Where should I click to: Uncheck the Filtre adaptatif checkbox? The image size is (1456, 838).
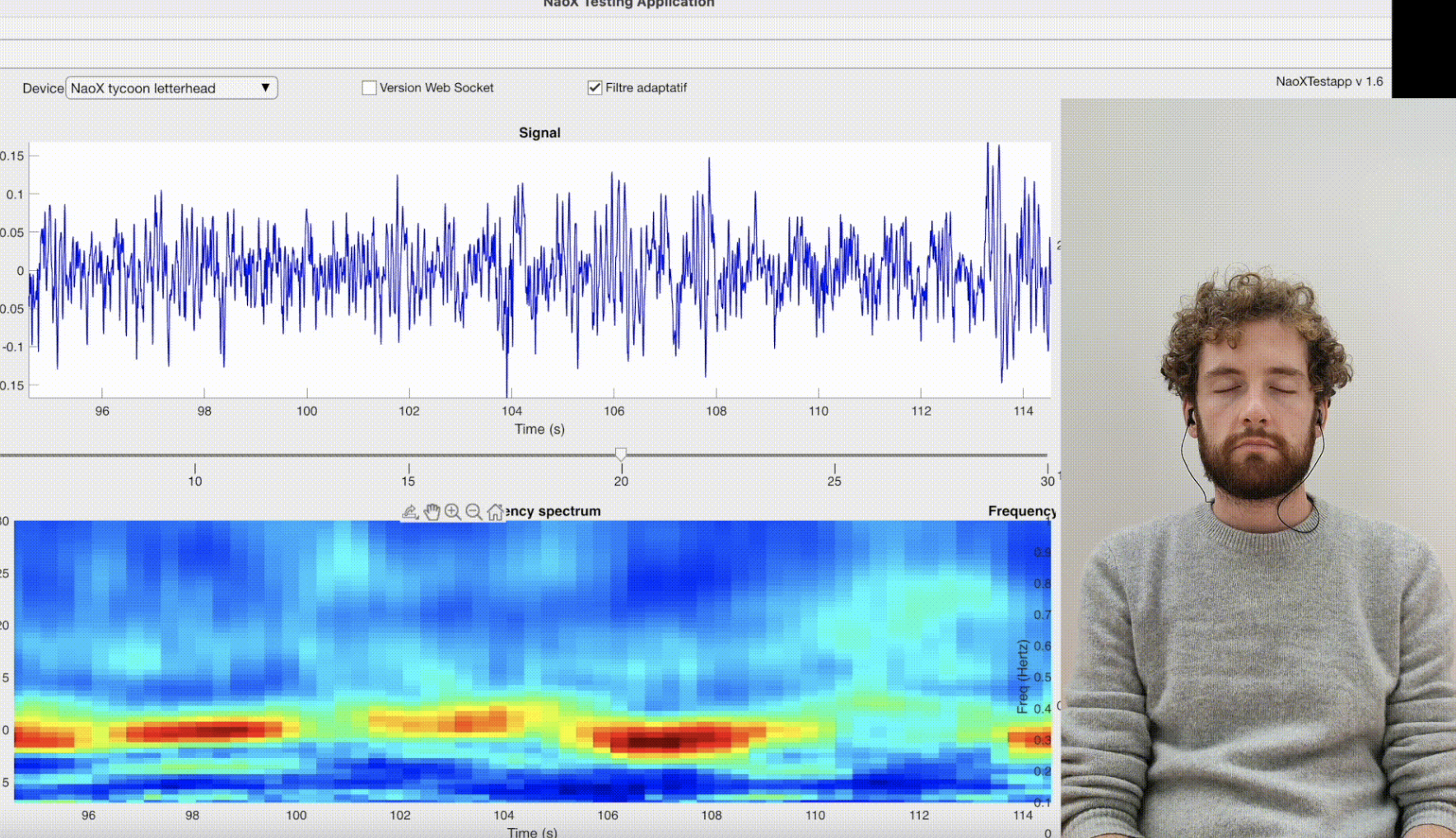click(595, 87)
